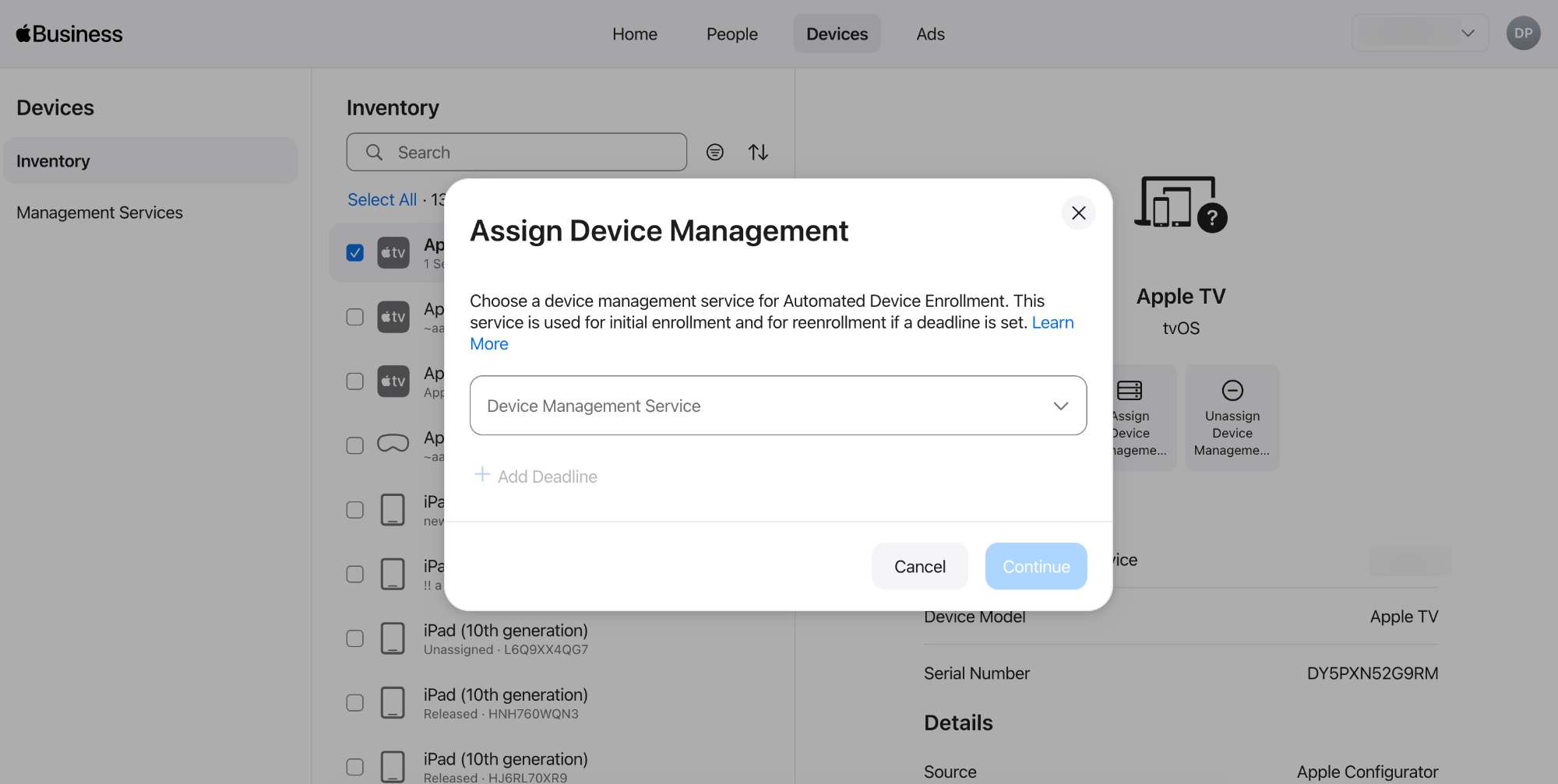This screenshot has width=1558, height=784.
Task: Open the sort order icon
Action: coord(758,152)
